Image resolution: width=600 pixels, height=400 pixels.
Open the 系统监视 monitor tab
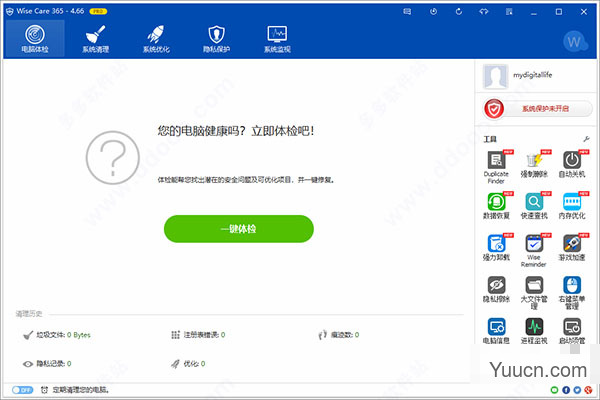pyautogui.click(x=277, y=39)
